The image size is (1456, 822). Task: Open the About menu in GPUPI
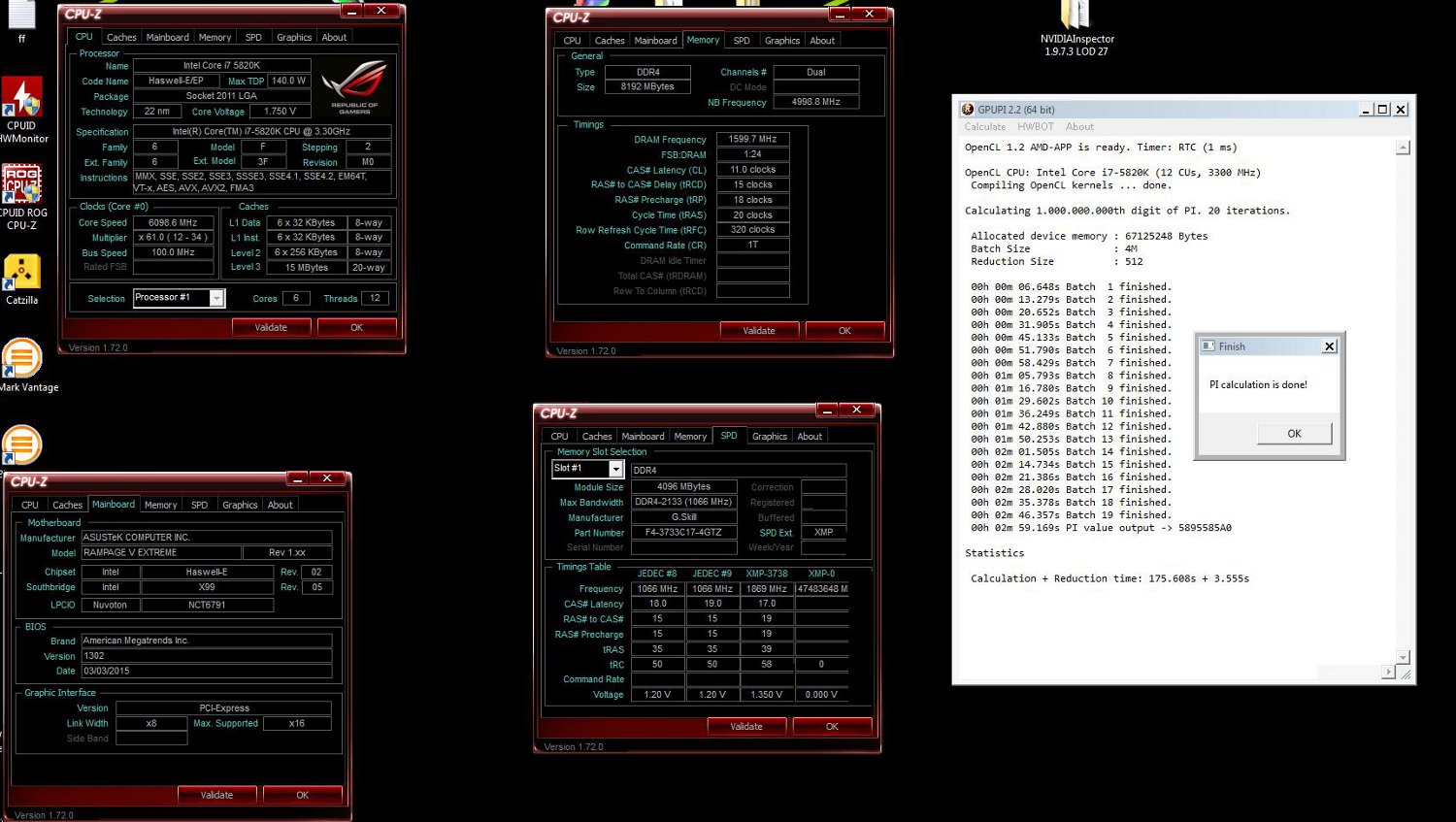(1079, 127)
